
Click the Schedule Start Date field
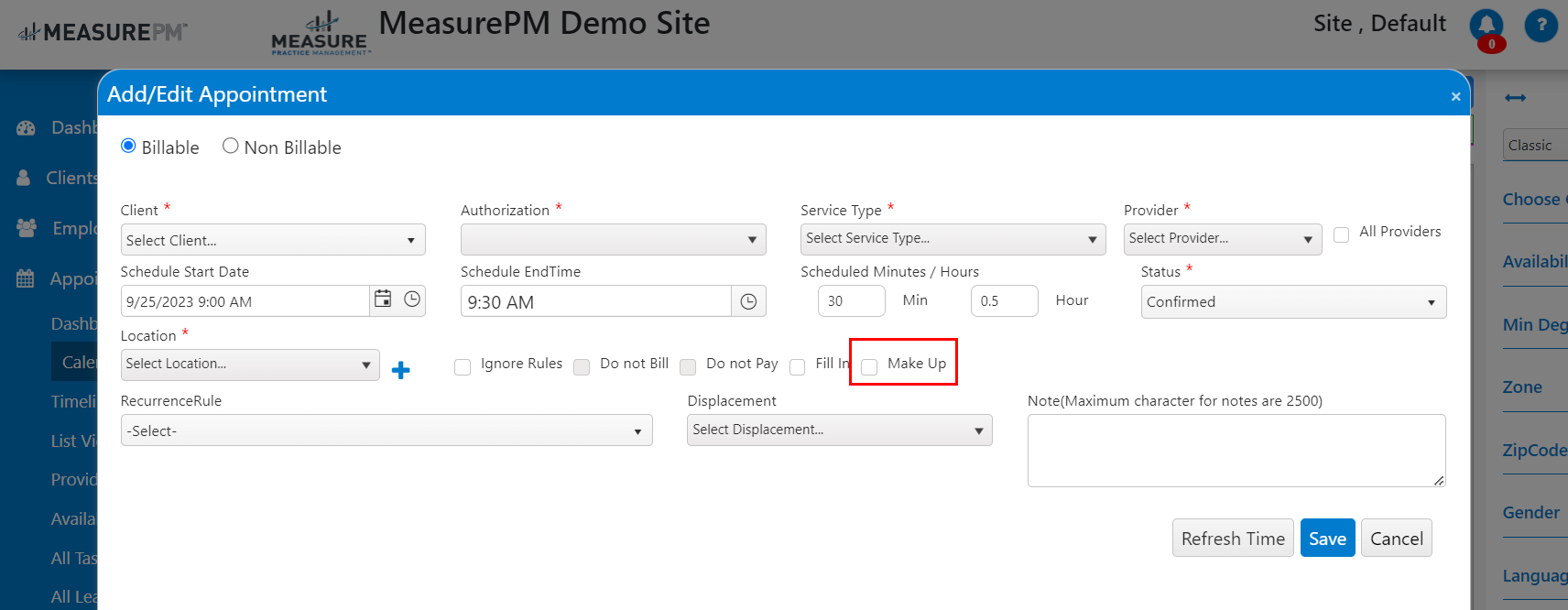point(245,301)
